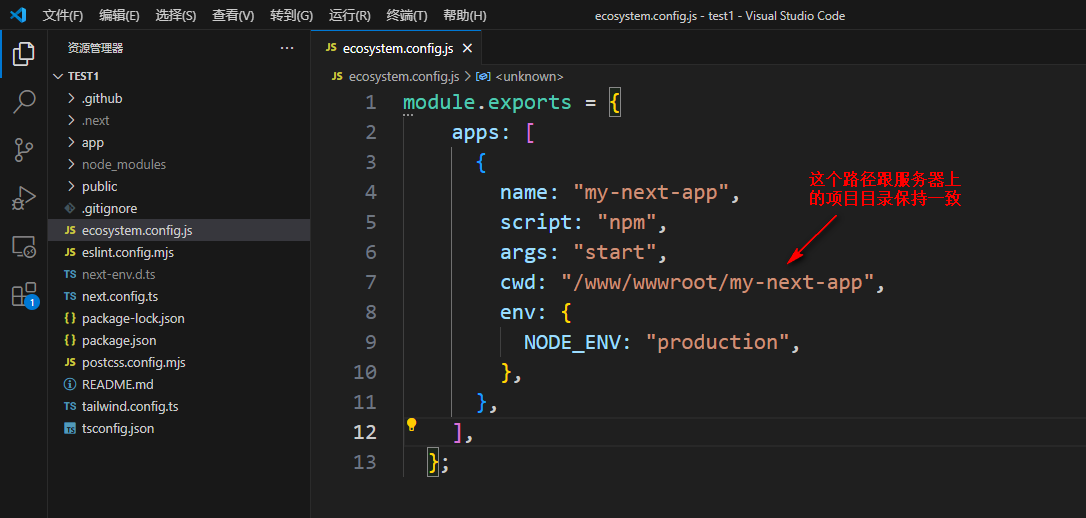The width and height of the screenshot is (1086, 518).
Task: Click the 资源管理器 panel title
Action: click(96, 48)
